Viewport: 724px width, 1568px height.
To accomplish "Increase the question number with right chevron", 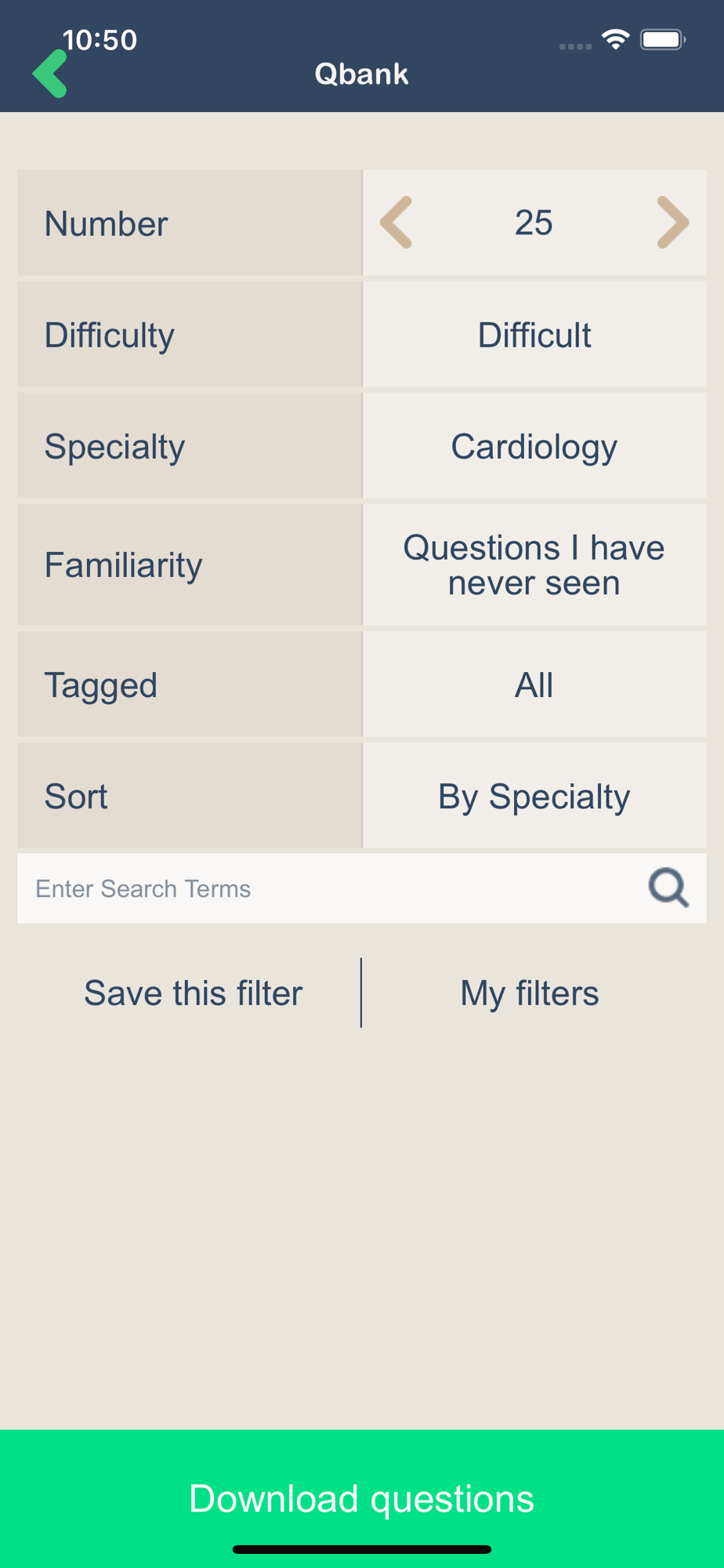I will (672, 223).
